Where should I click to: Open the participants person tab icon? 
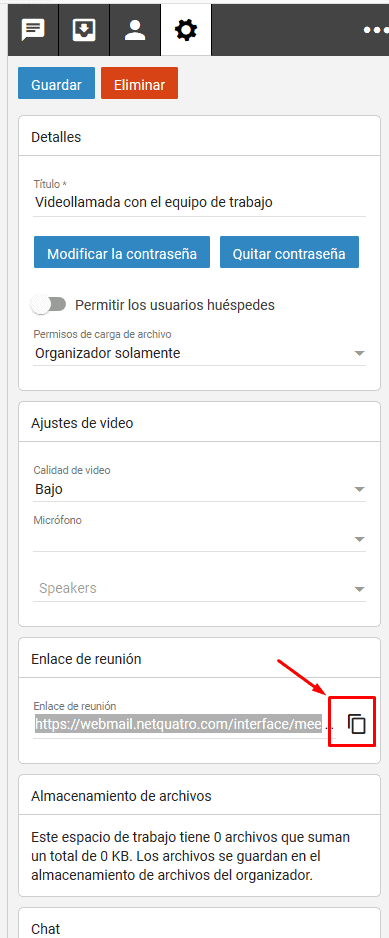pyautogui.click(x=135, y=29)
